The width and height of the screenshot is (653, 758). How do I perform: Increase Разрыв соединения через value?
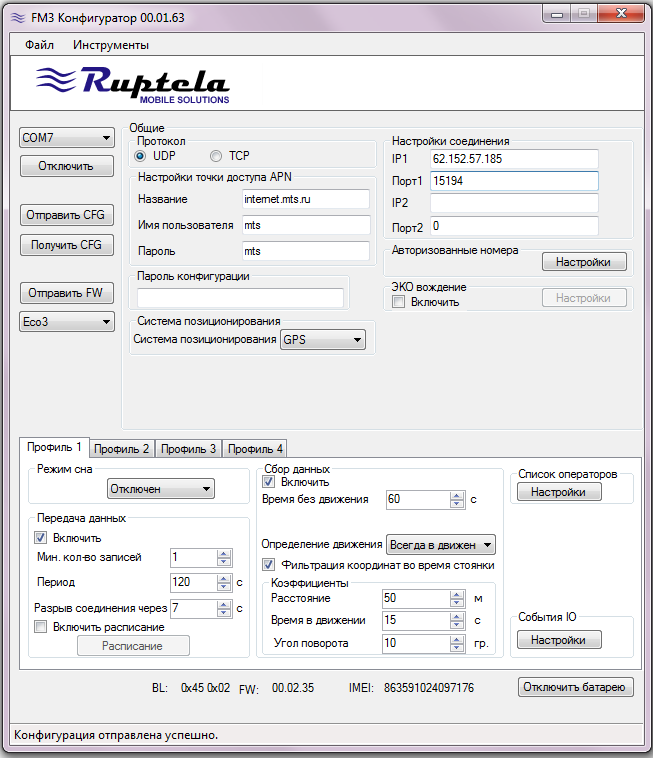pyautogui.click(x=224, y=604)
